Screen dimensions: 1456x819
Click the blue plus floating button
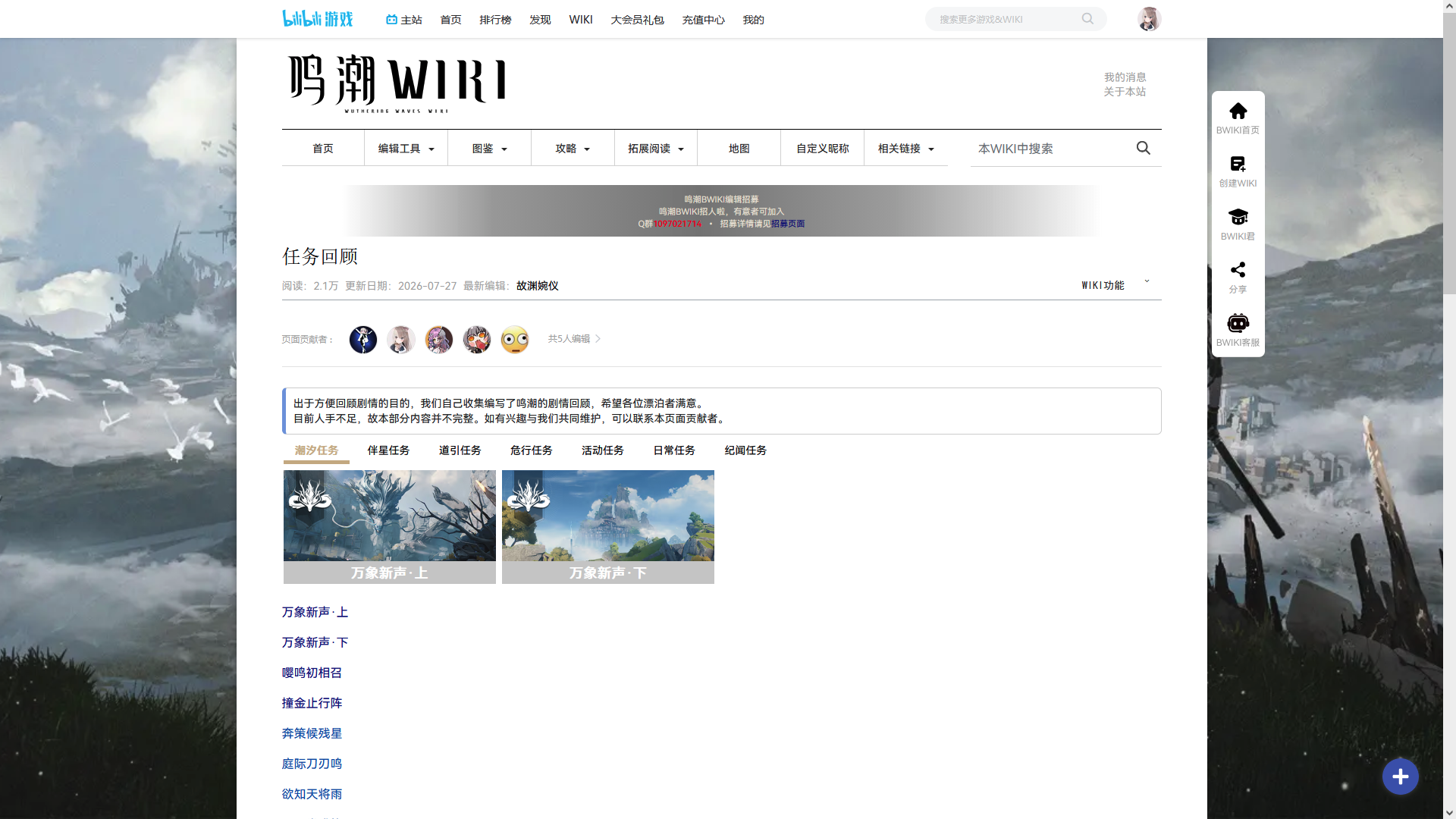(1400, 777)
